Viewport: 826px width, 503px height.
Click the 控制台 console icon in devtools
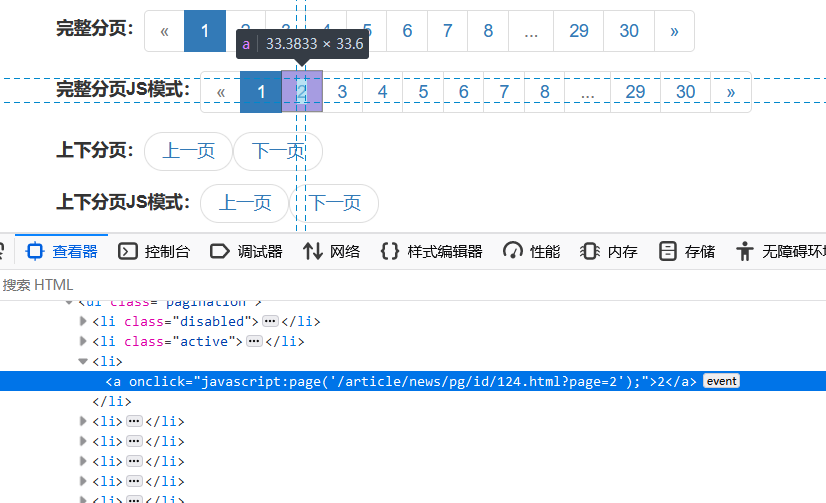click(x=128, y=251)
